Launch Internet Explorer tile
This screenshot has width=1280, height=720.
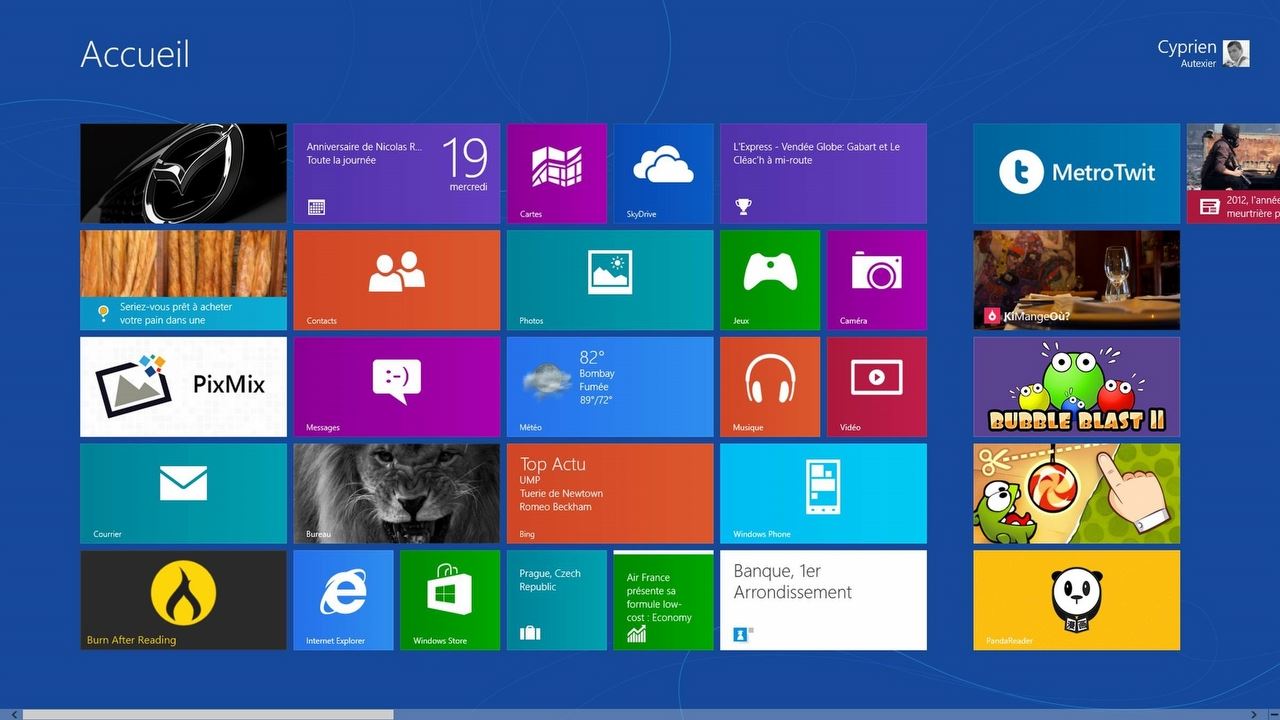[343, 600]
